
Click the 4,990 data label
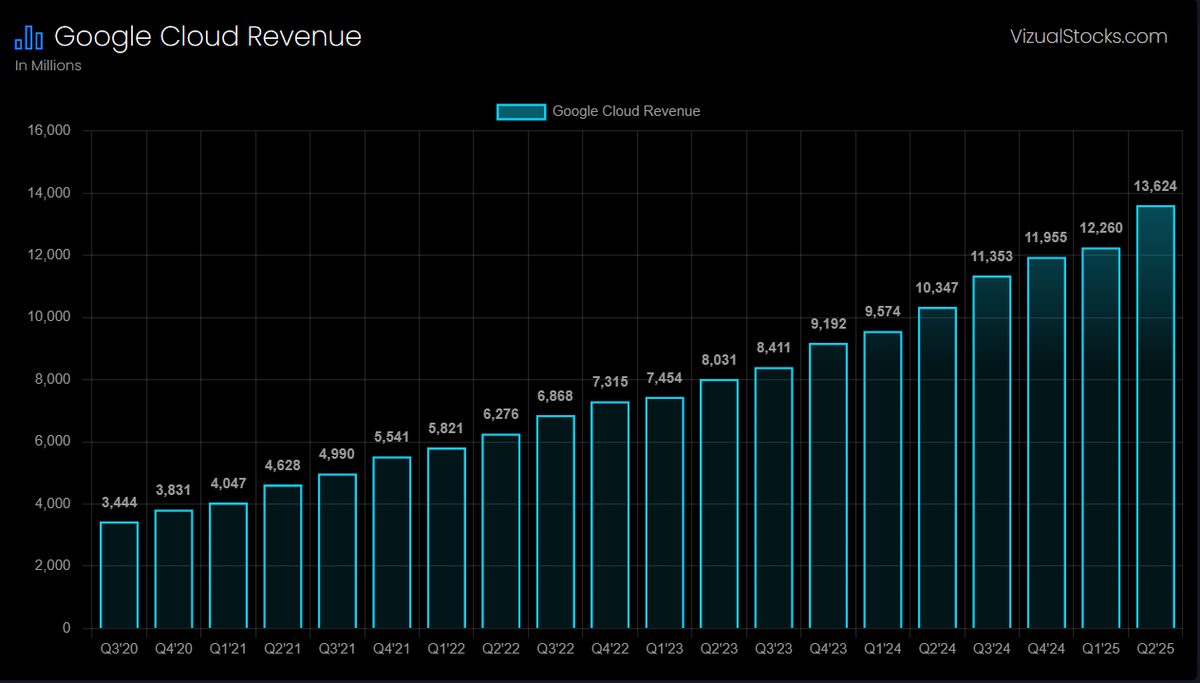pyautogui.click(x=337, y=454)
